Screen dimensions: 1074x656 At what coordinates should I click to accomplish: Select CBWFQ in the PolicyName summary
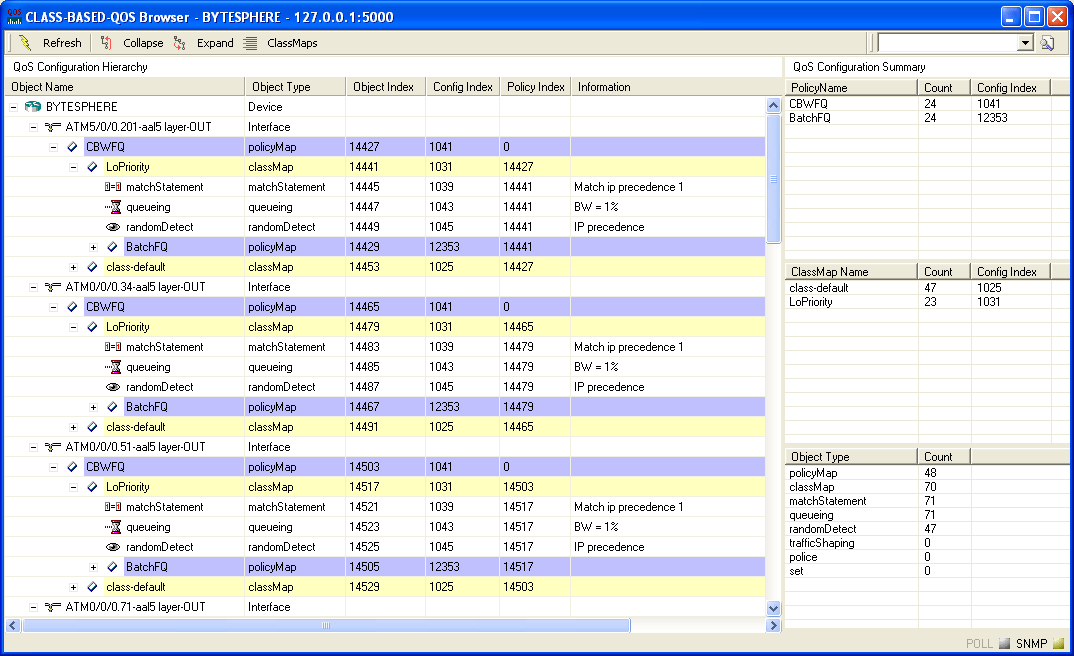808,103
